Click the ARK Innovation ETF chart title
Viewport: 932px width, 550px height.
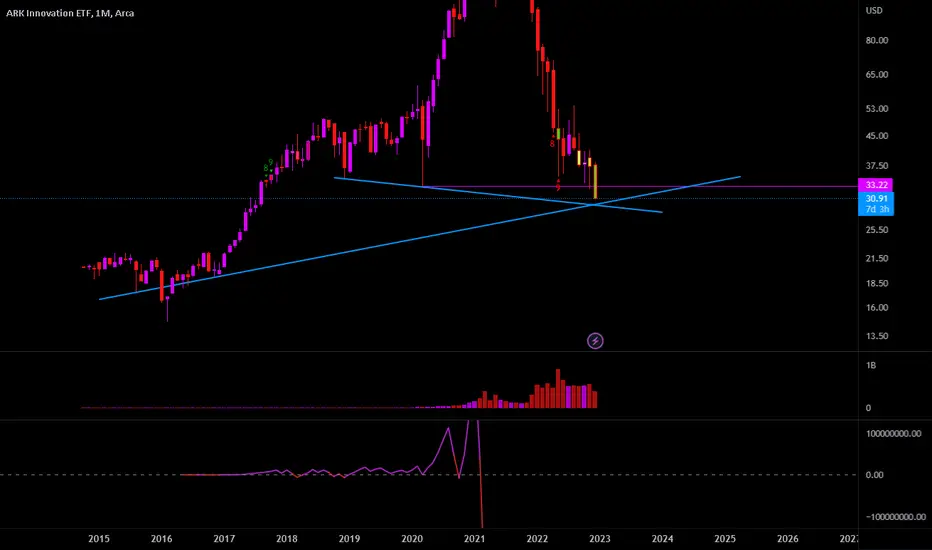[70, 12]
